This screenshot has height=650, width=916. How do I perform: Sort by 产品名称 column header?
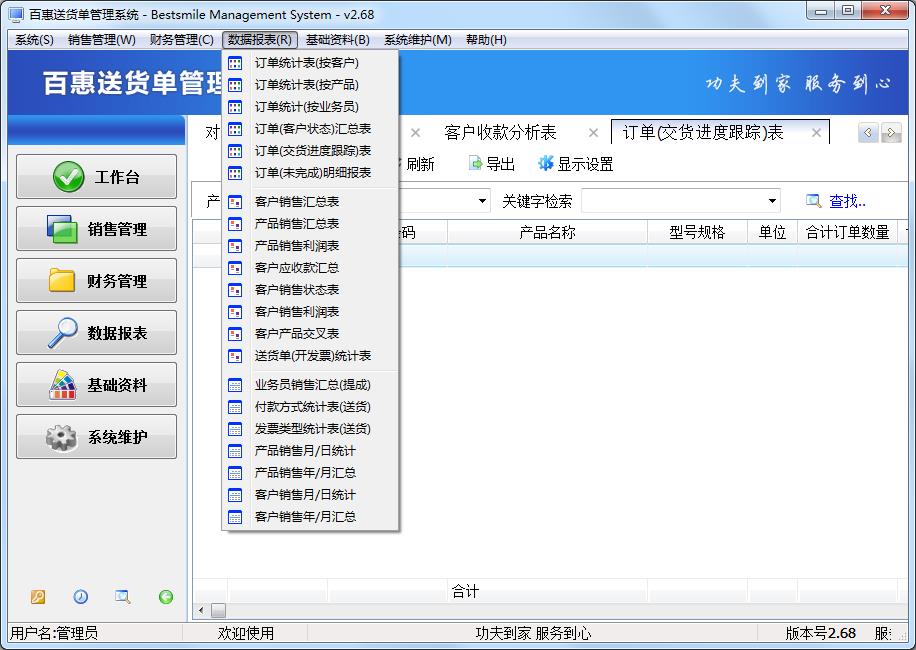point(547,232)
